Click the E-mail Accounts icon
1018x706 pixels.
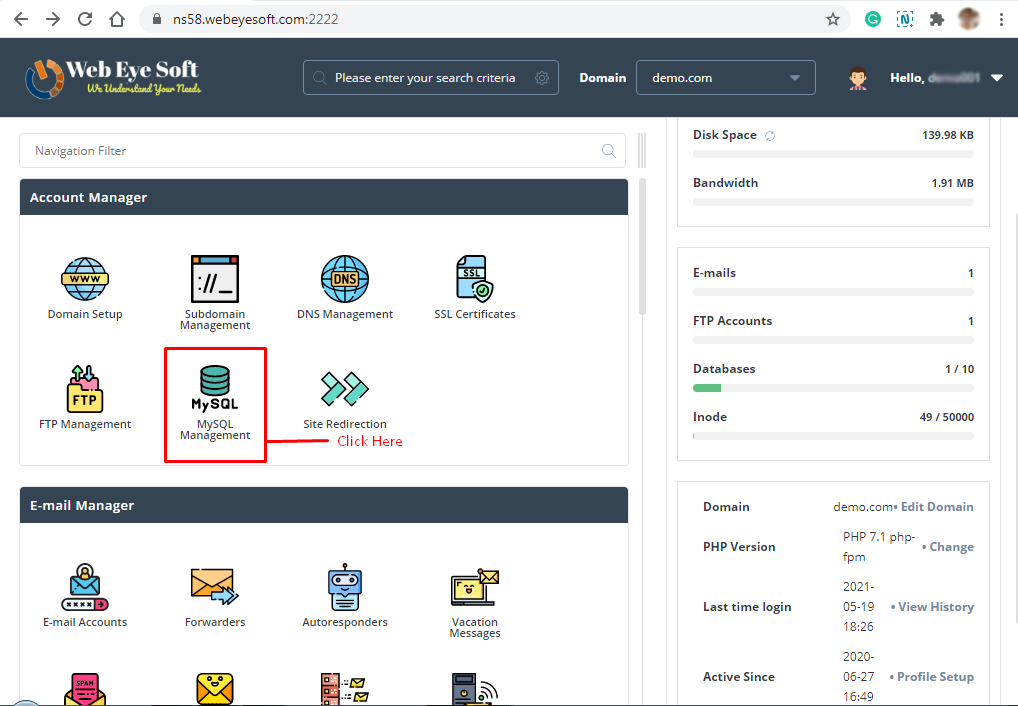click(x=85, y=596)
